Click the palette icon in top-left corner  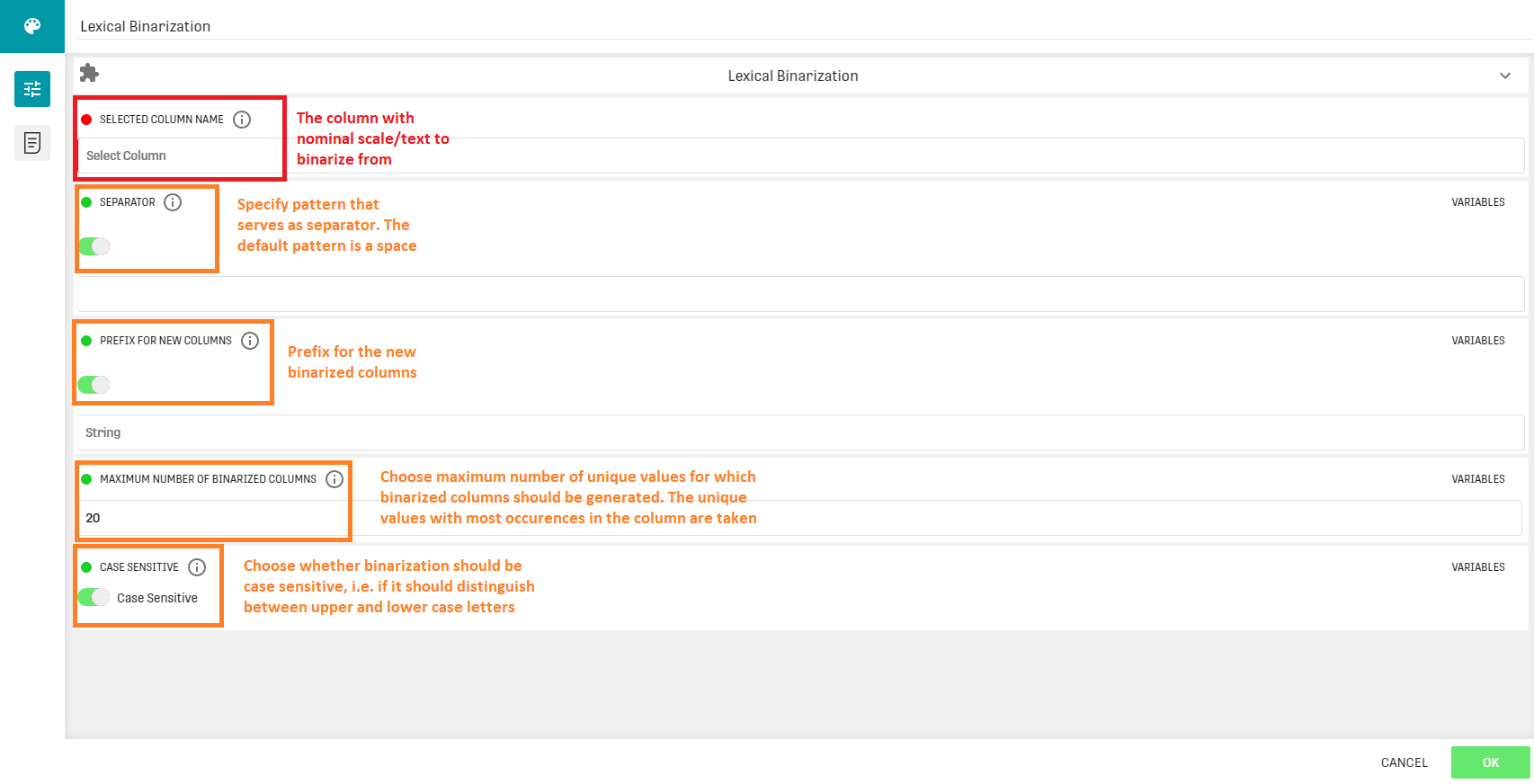(x=32, y=26)
